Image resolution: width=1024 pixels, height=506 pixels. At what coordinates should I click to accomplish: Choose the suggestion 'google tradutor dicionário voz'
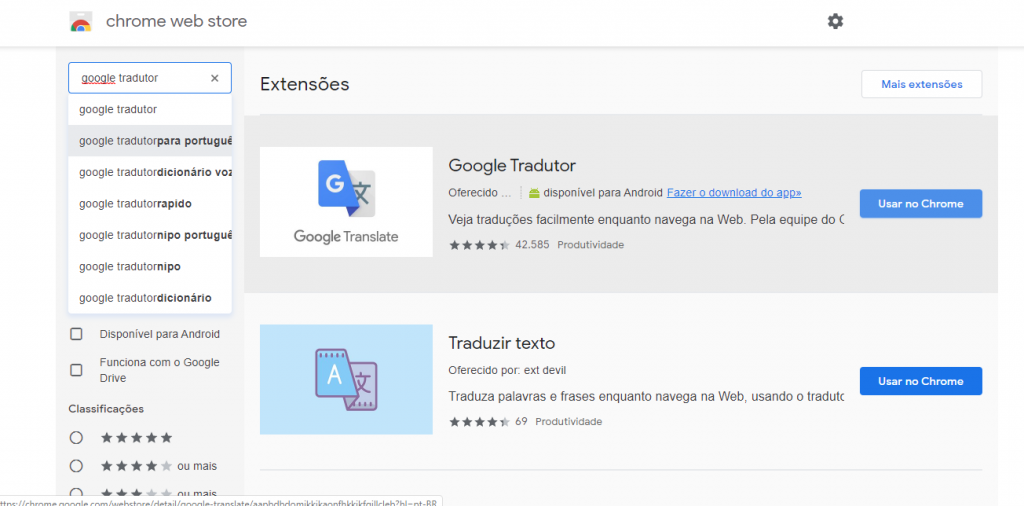click(150, 172)
